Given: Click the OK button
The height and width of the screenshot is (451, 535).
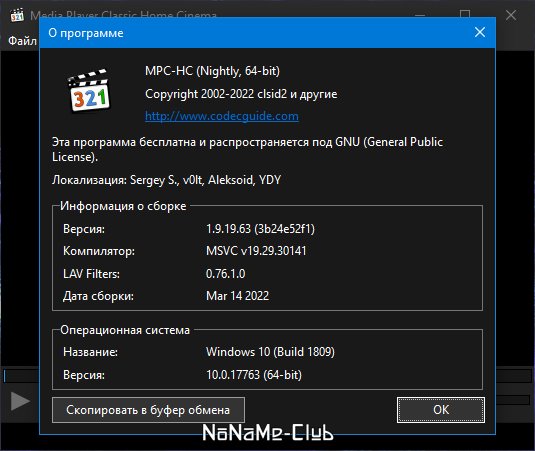Looking at the screenshot, I should [x=441, y=410].
